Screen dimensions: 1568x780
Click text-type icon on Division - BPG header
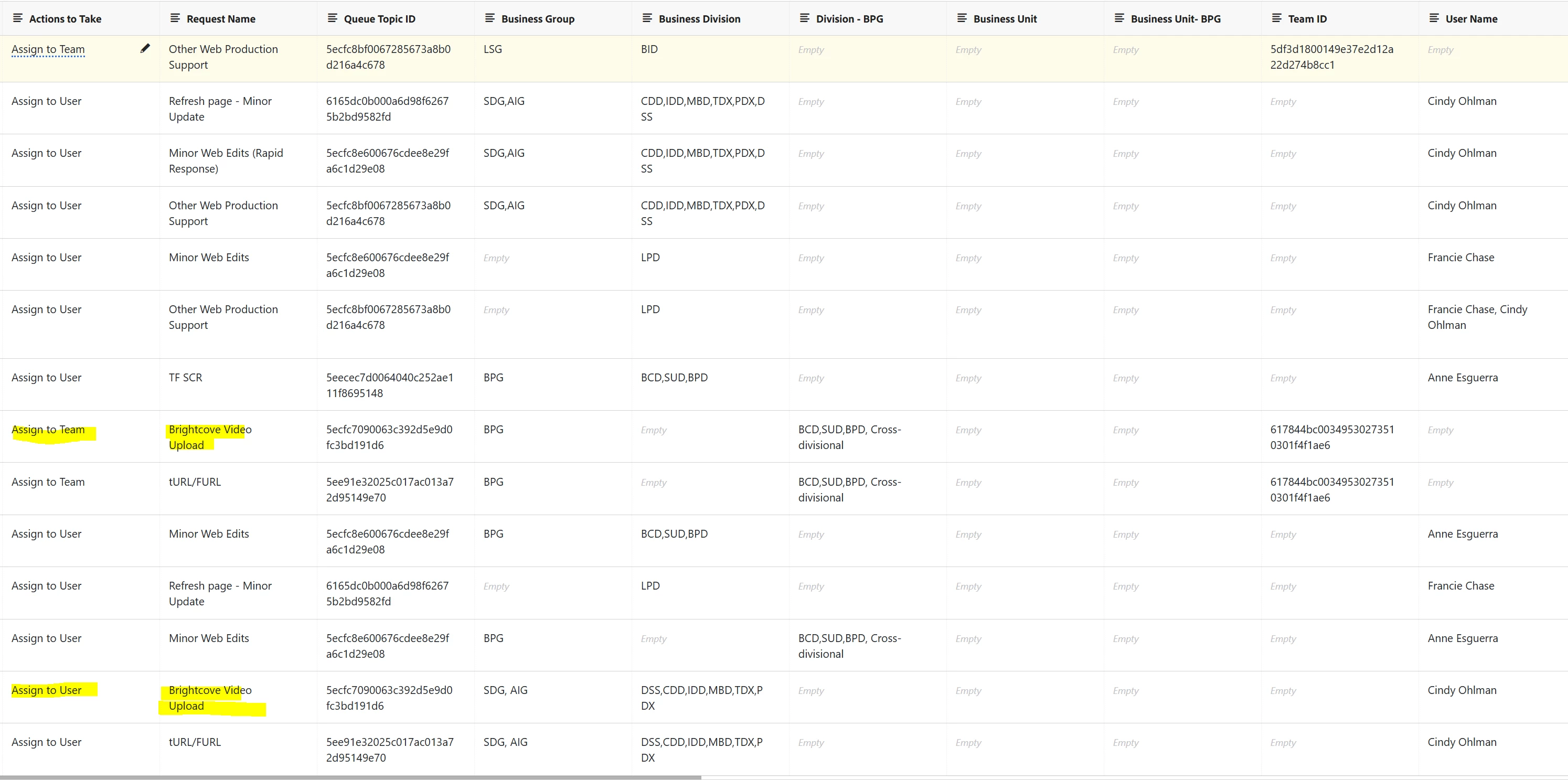point(804,18)
